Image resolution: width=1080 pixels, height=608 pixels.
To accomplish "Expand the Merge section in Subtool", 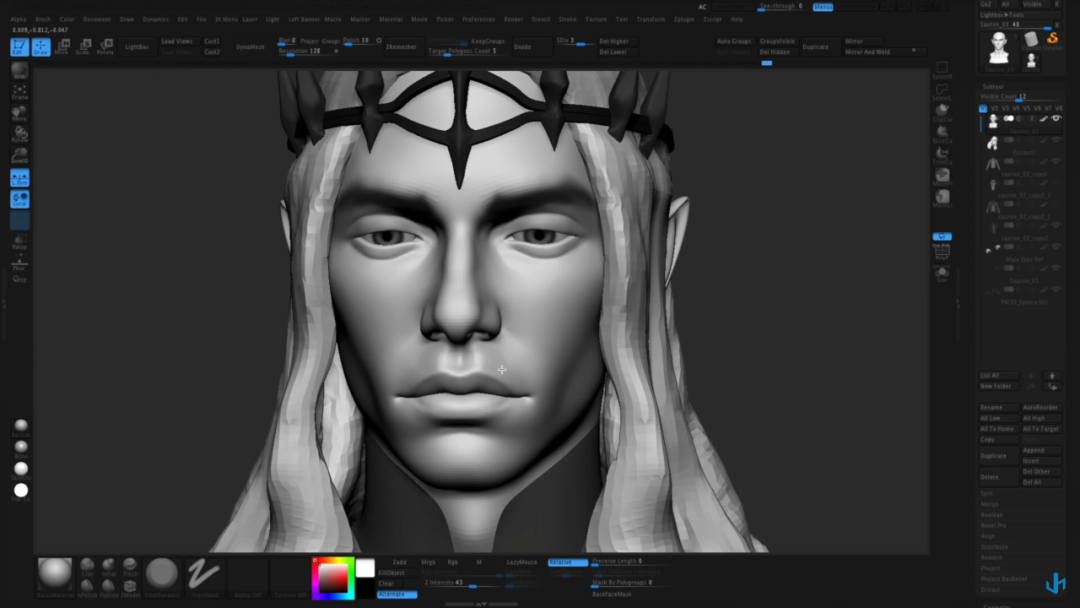I will coord(989,504).
